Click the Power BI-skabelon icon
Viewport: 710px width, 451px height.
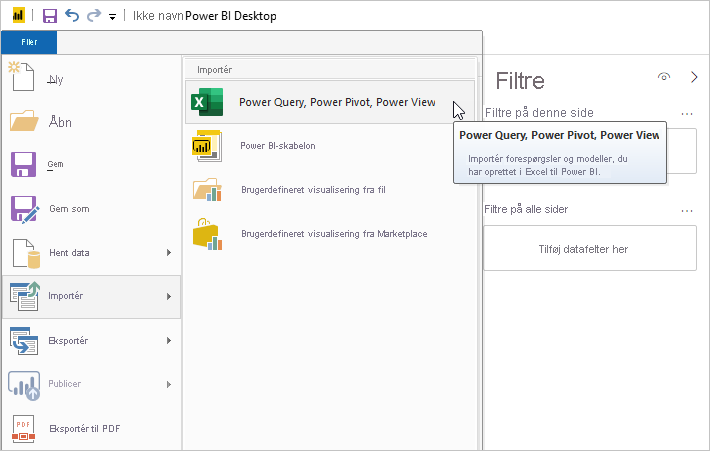click(x=207, y=146)
